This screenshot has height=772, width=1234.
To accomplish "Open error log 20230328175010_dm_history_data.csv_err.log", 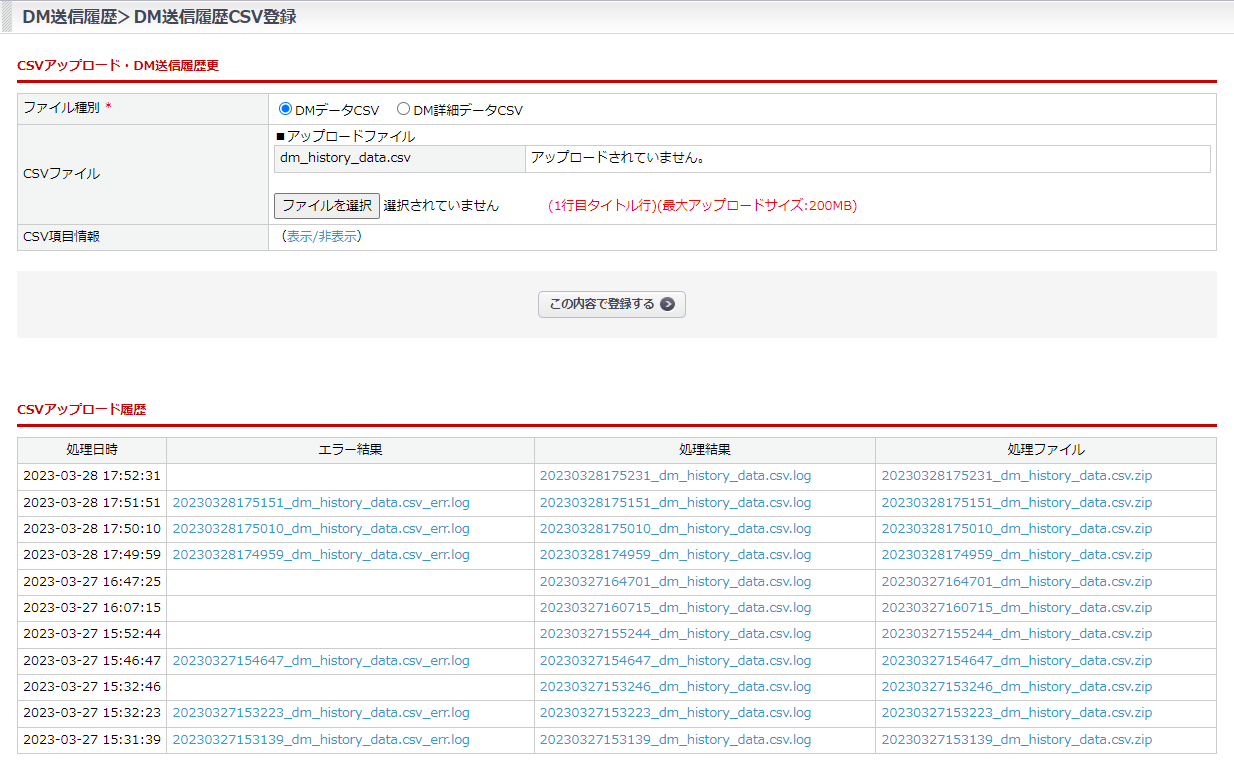I will (x=321, y=529).
